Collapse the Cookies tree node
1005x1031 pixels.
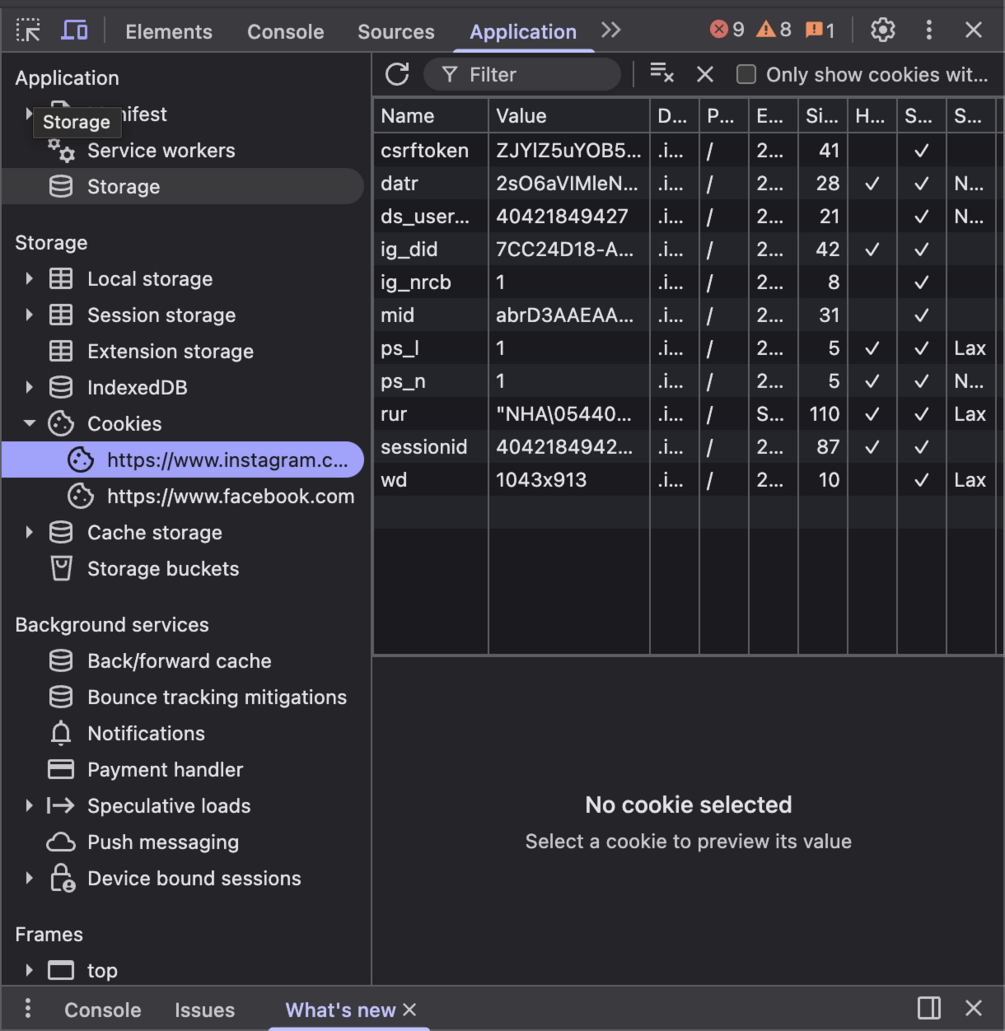(x=29, y=423)
